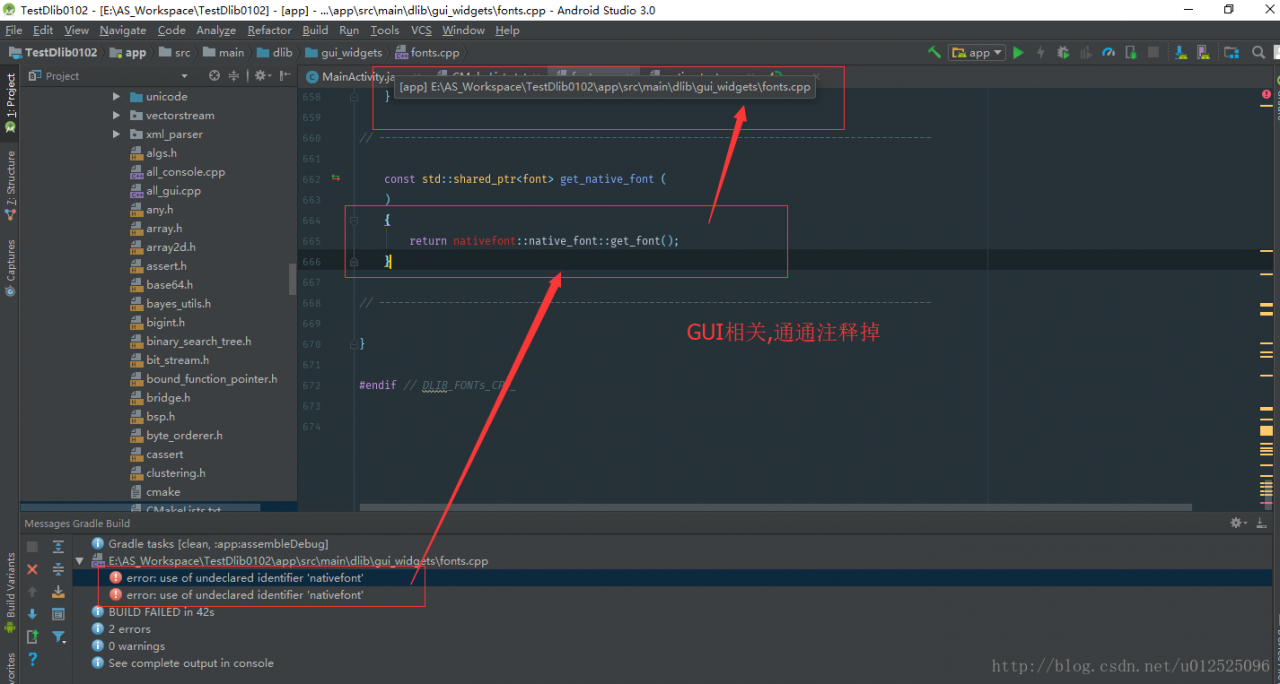This screenshot has height=684, width=1280.
Task: Open the Refactor menu
Action: tap(269, 30)
